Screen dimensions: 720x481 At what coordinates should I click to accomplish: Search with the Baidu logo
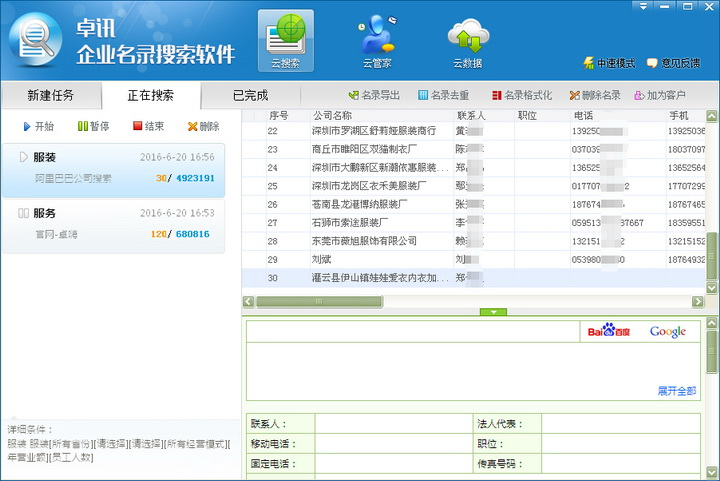607,331
